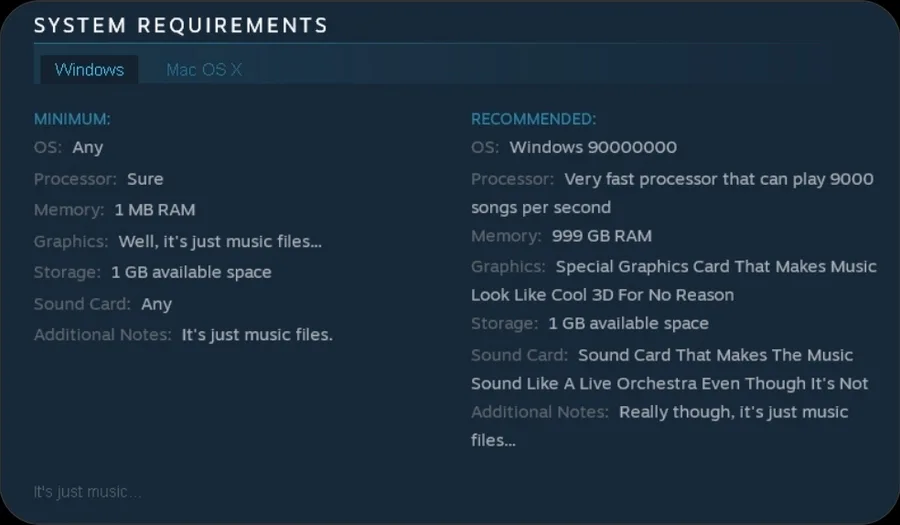Click the minimum OS value Any

point(88,147)
